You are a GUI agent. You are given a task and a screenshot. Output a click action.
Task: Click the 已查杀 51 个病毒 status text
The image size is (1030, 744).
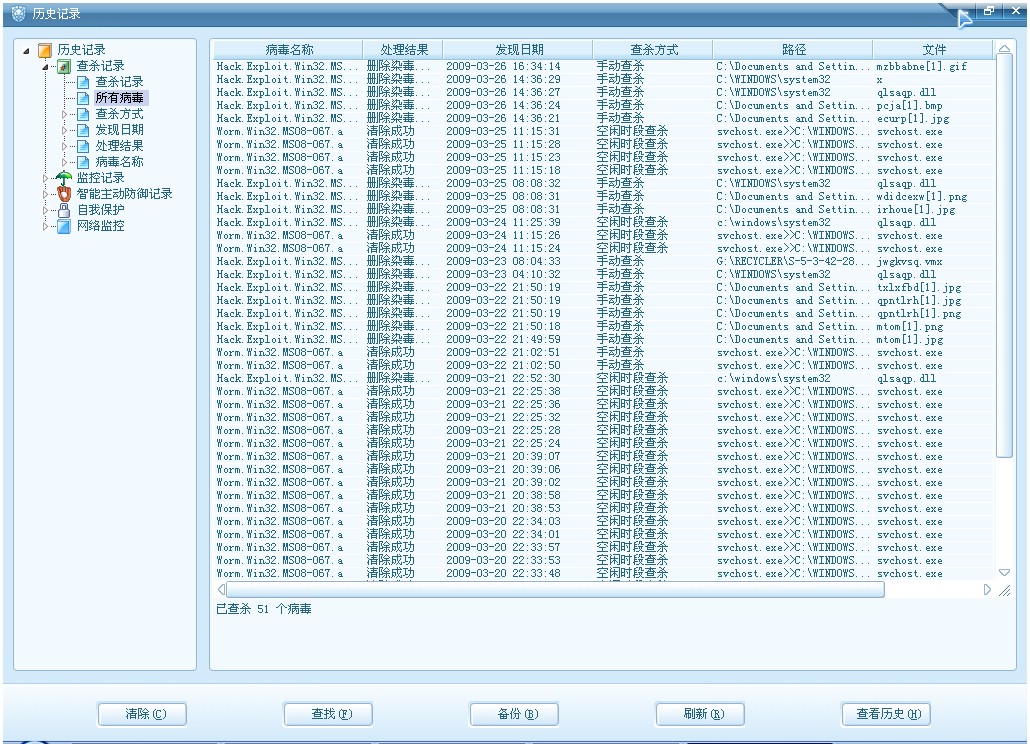pyautogui.click(x=263, y=609)
